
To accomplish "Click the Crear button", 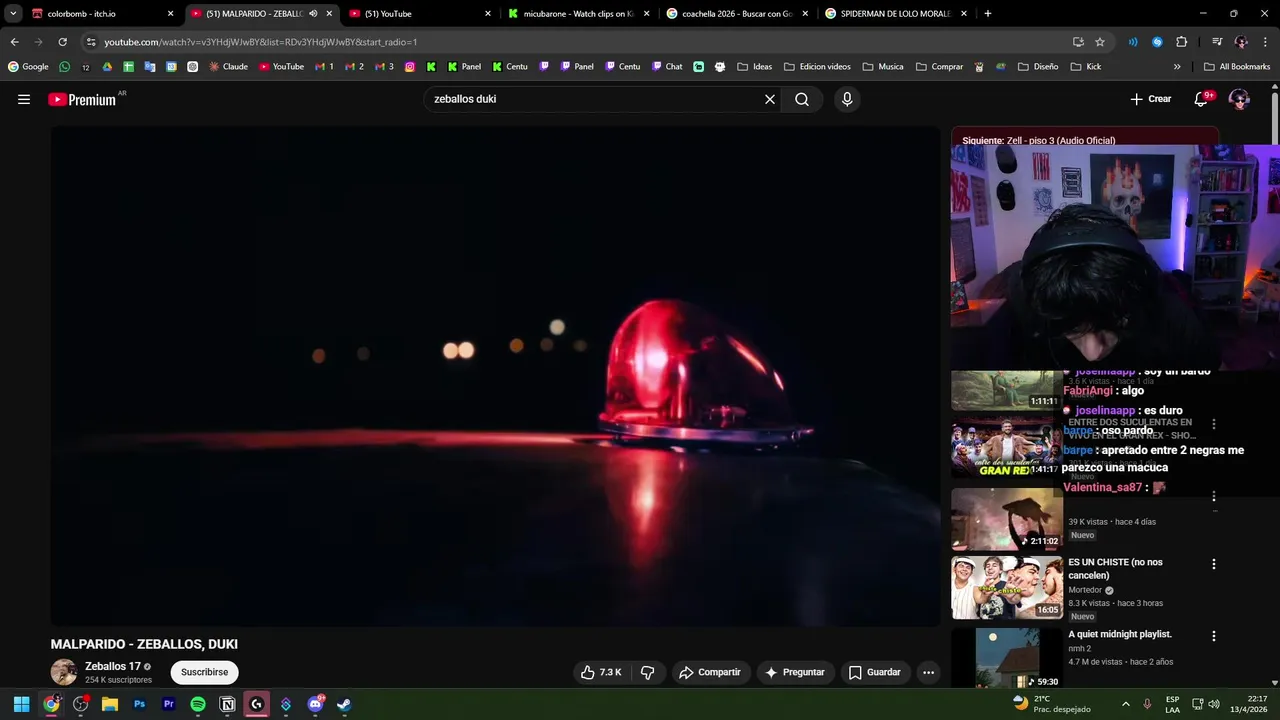I will [1150, 99].
